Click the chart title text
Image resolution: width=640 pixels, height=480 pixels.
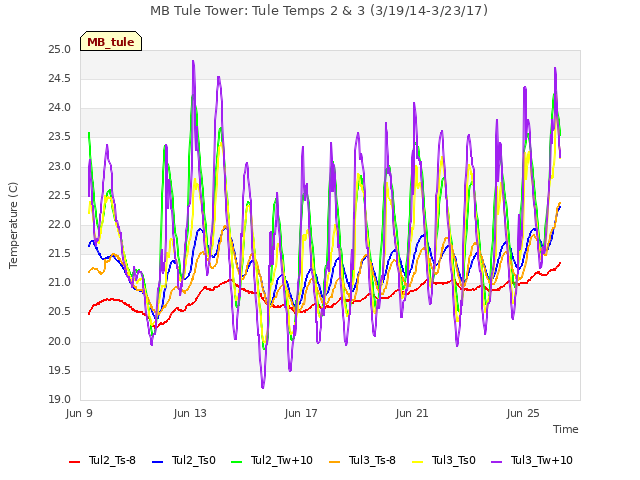pyautogui.click(x=319, y=11)
